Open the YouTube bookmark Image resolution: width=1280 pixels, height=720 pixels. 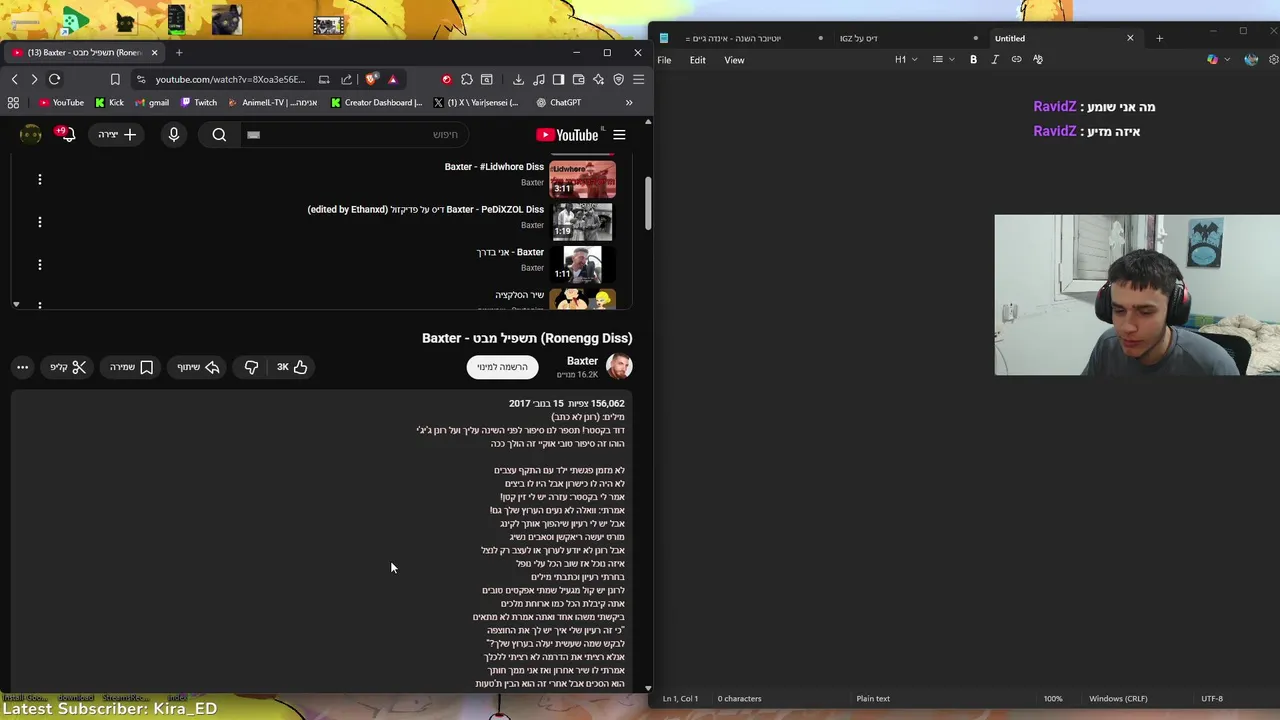coord(61,102)
